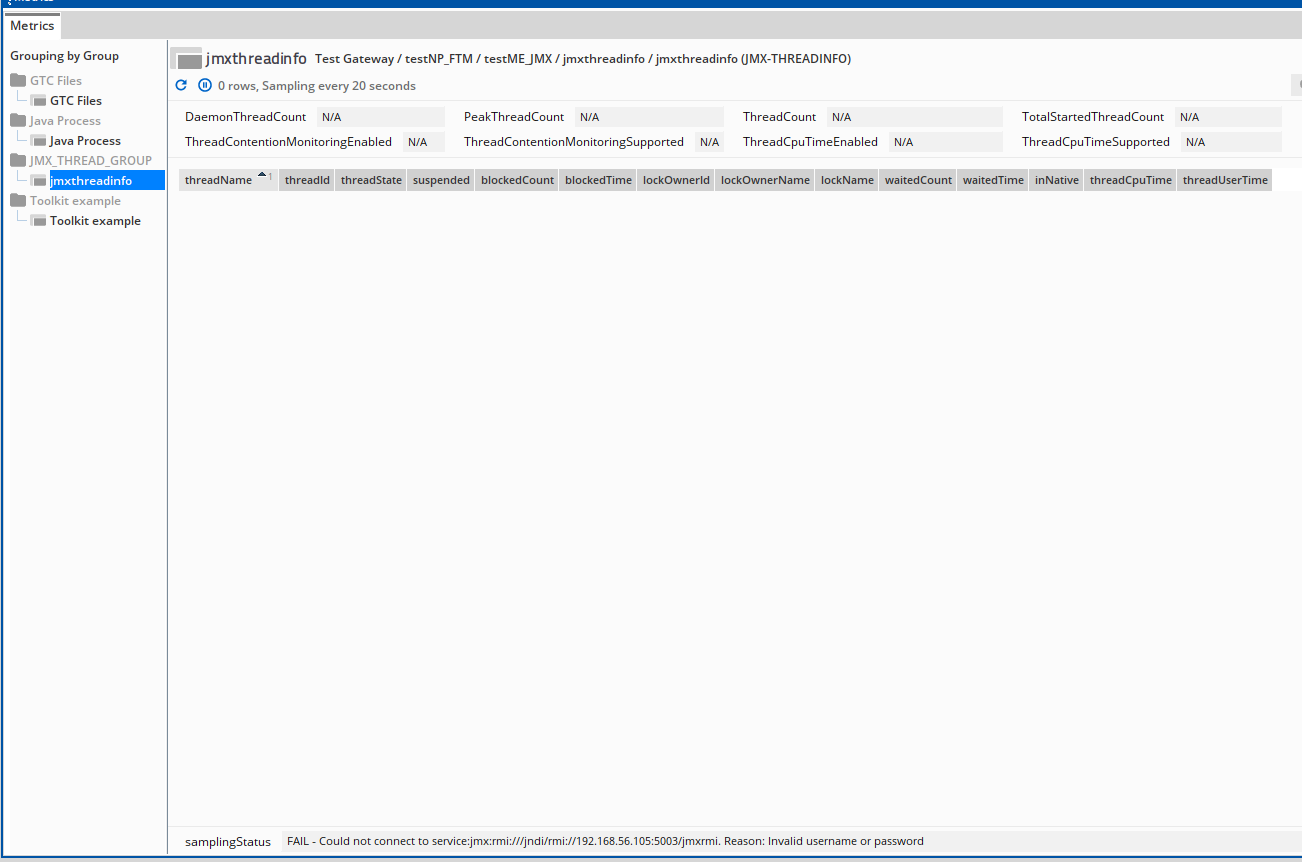The image size is (1302, 862).
Task: Click the PeakThreadCount headline label
Action: [x=514, y=117]
